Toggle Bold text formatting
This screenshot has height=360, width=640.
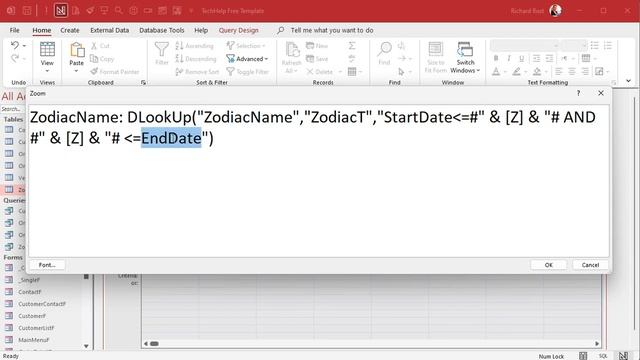496,58
